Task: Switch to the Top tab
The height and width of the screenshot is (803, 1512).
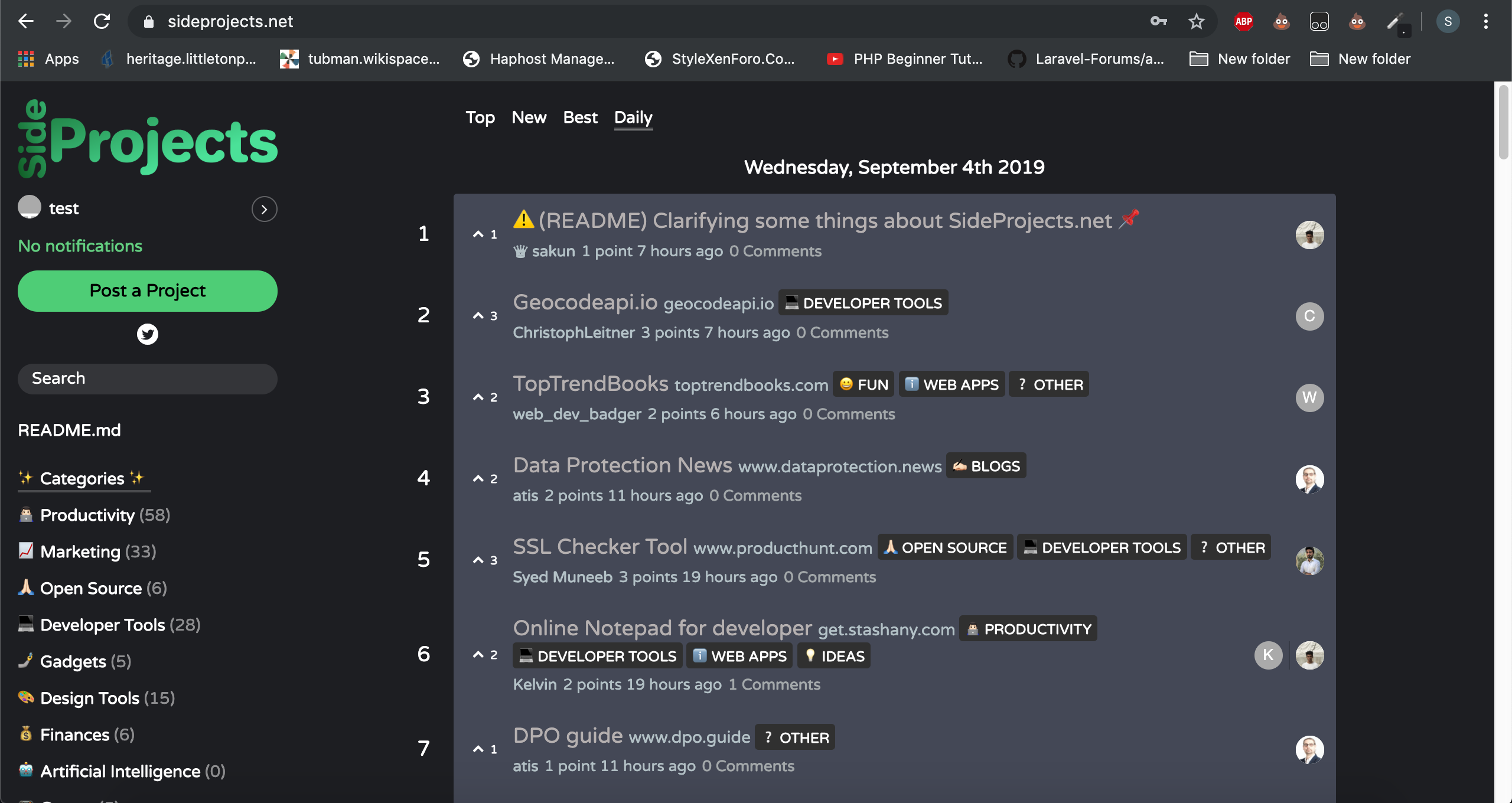Action: tap(480, 117)
